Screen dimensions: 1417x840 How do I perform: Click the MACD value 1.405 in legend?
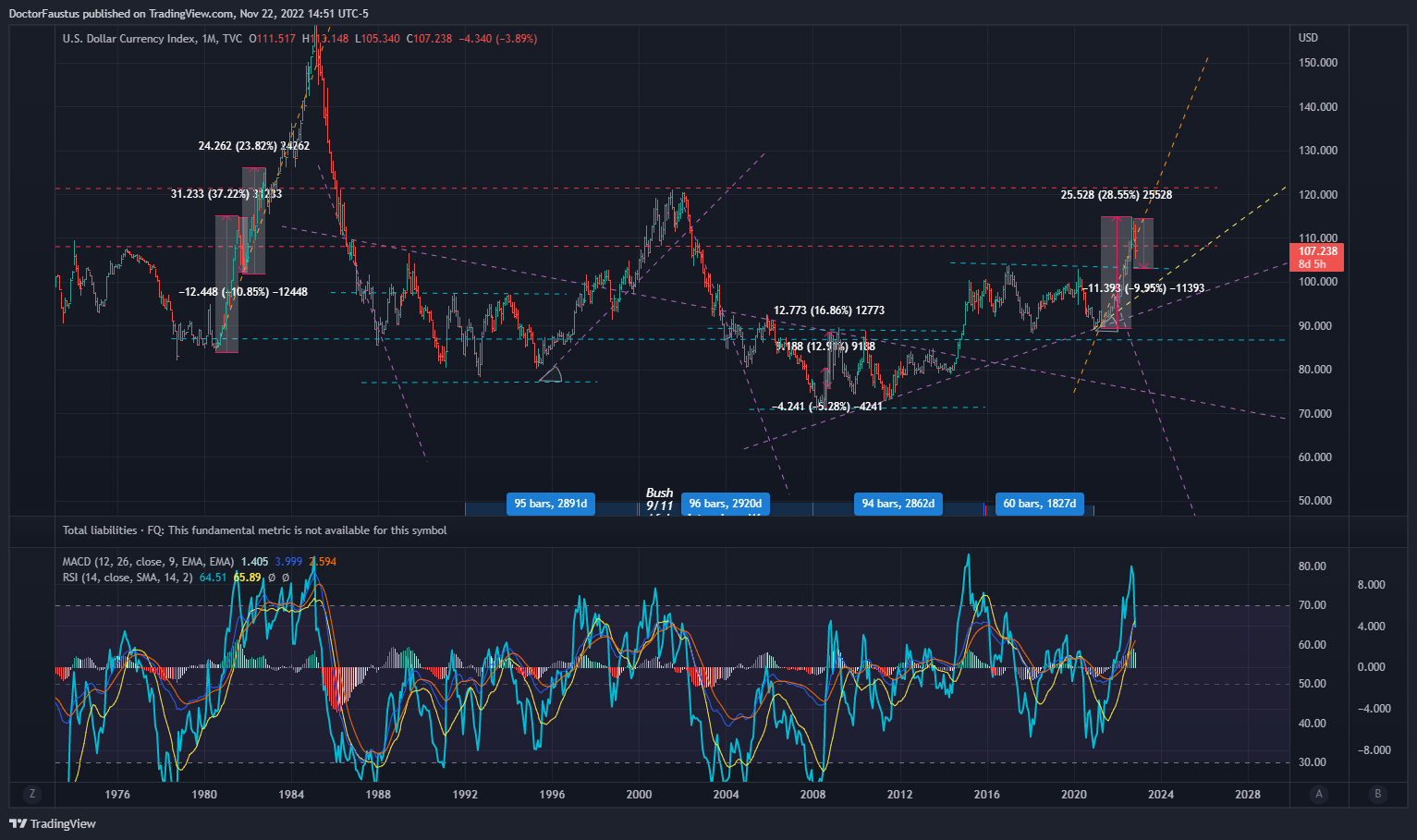254,562
